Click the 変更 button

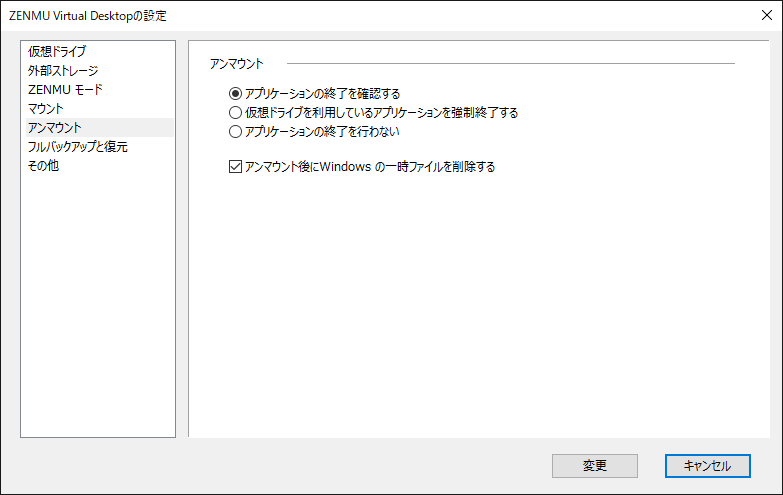click(x=595, y=466)
